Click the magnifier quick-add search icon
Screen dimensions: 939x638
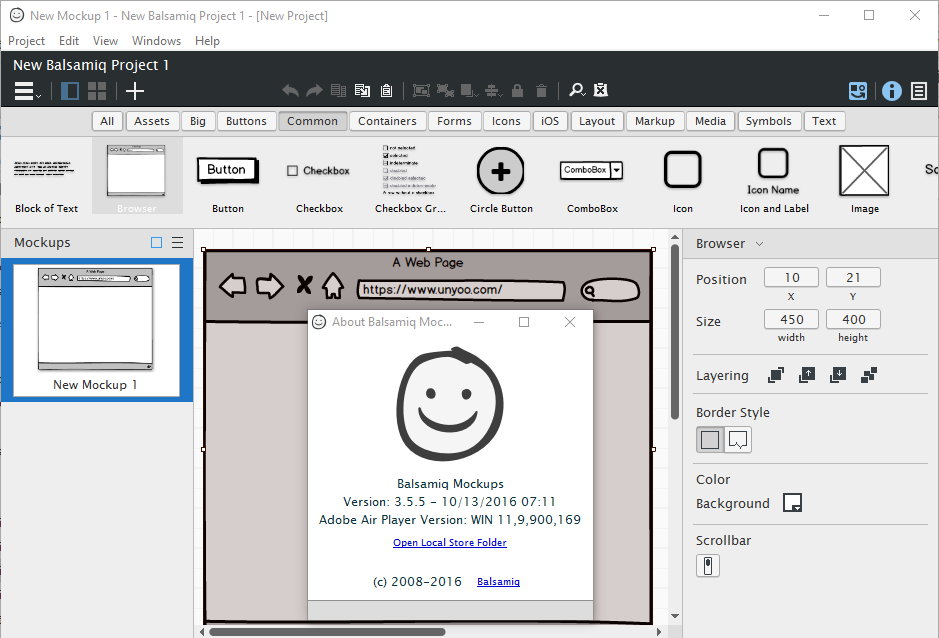pos(577,91)
